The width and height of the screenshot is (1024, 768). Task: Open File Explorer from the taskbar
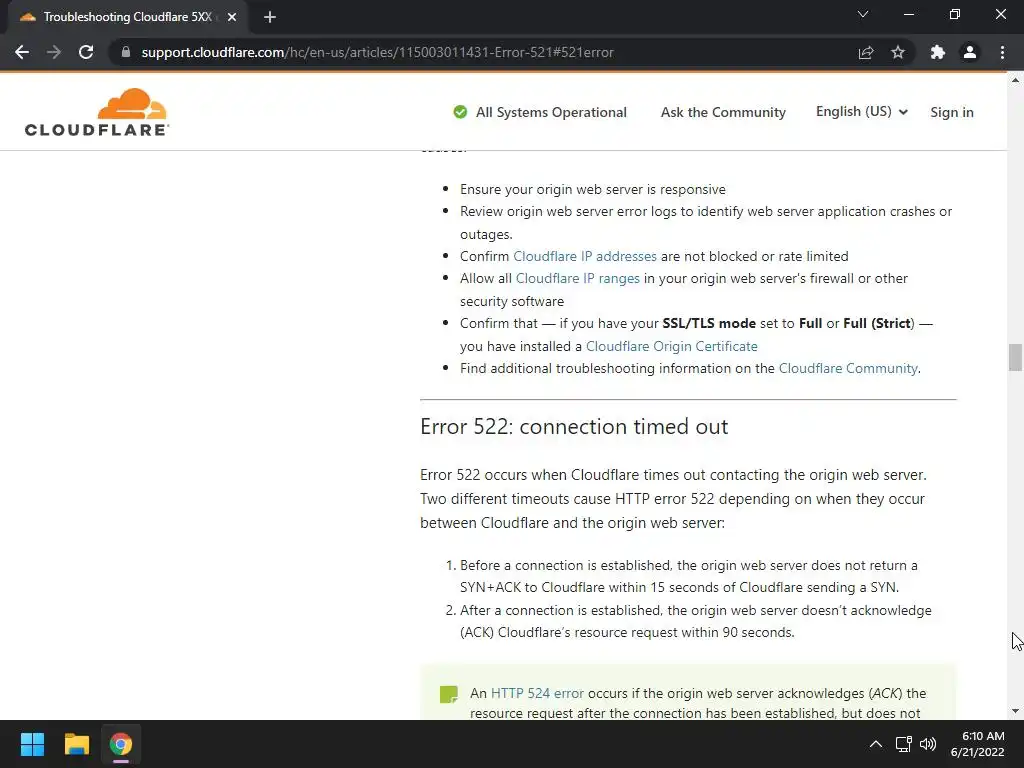76,744
